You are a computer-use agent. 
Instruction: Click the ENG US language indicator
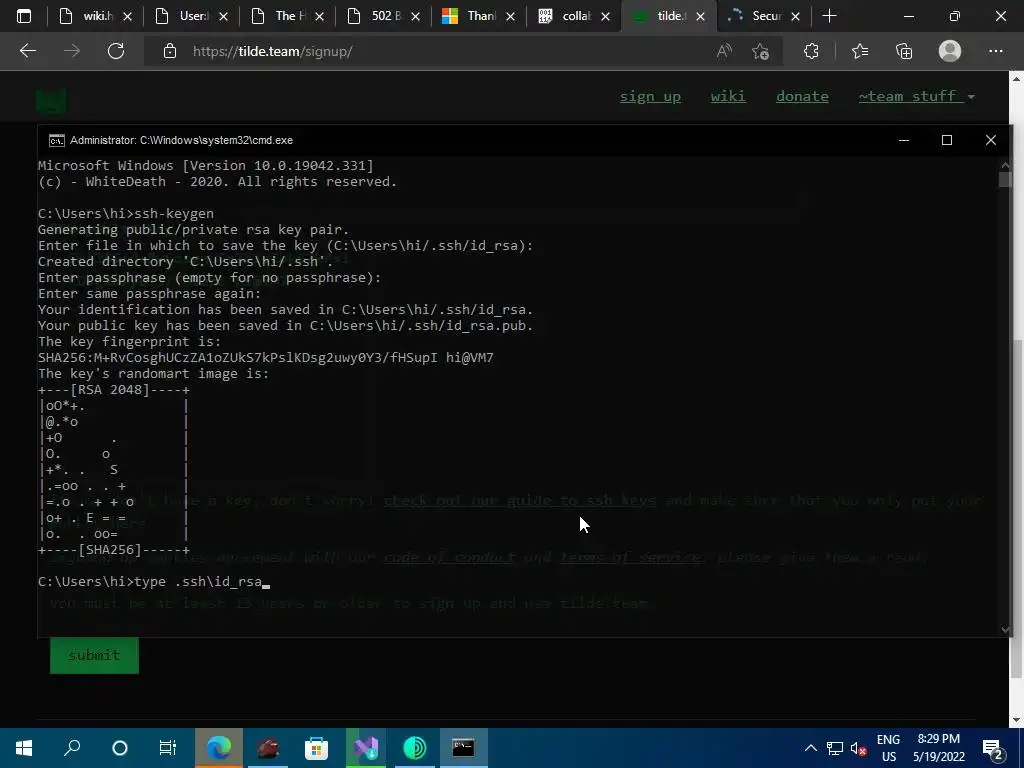[889, 748]
